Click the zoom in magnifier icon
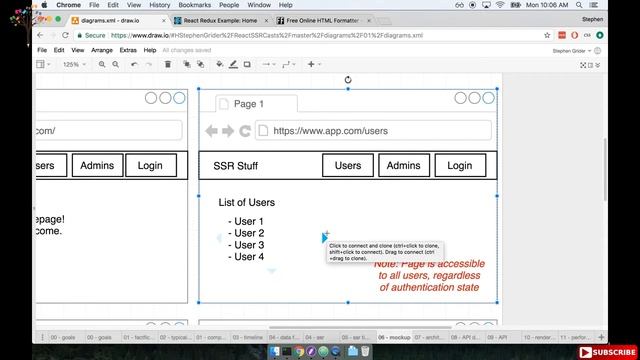The image size is (640, 360). 102,64
